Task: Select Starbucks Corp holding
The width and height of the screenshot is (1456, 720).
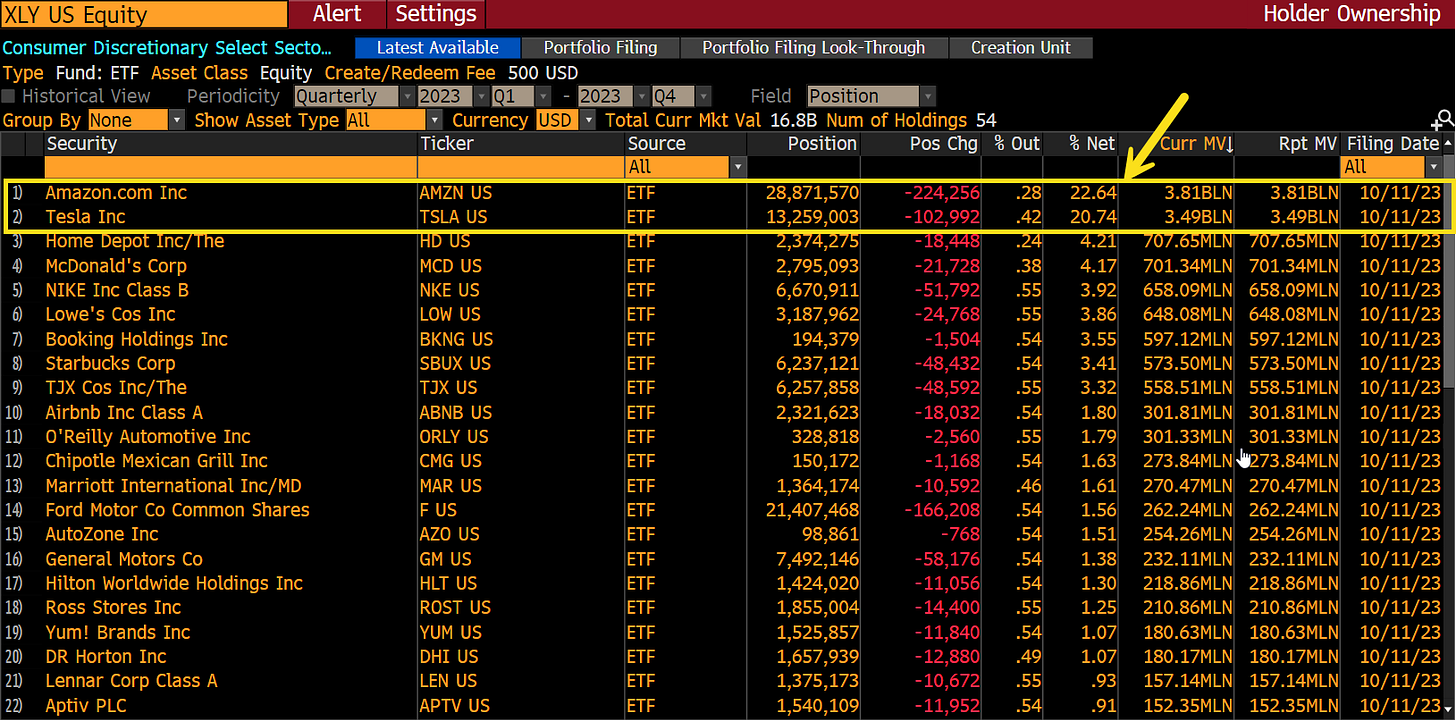Action: click(x=110, y=363)
